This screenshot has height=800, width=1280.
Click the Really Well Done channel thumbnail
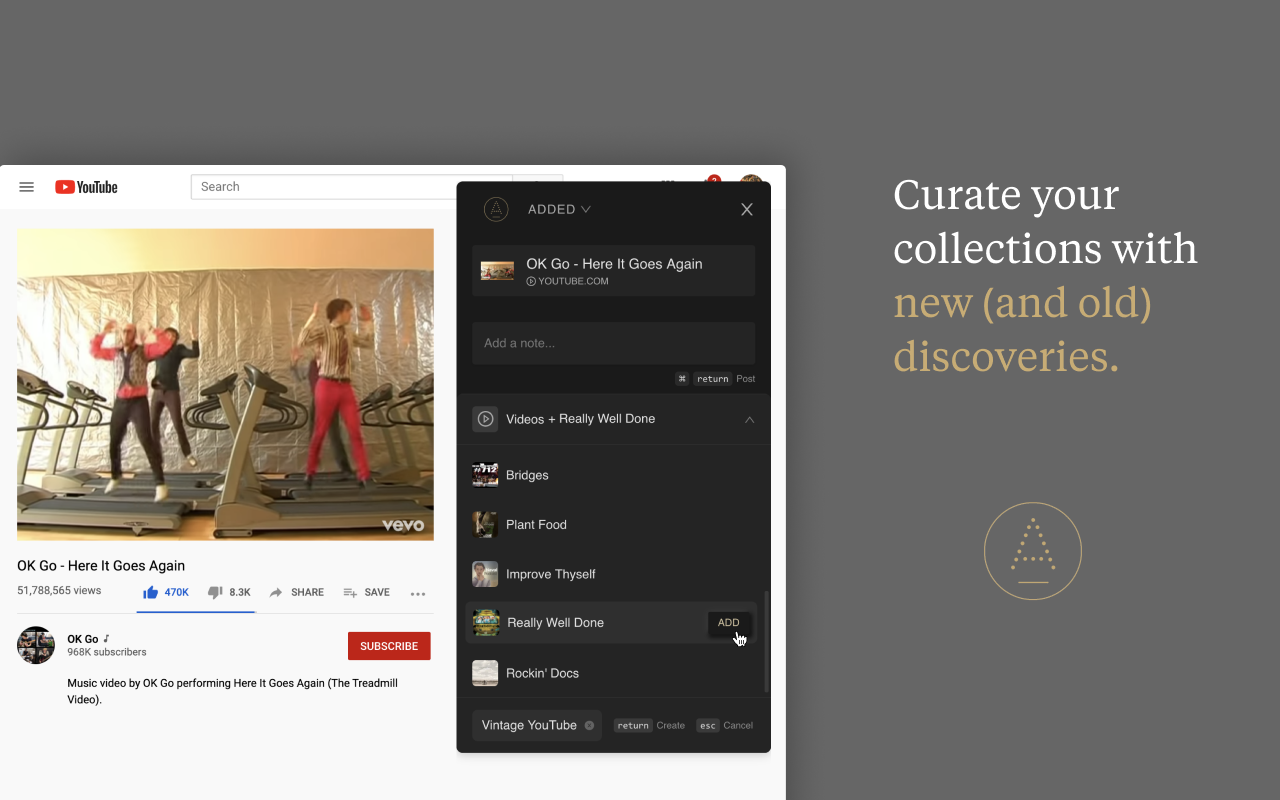click(486, 623)
